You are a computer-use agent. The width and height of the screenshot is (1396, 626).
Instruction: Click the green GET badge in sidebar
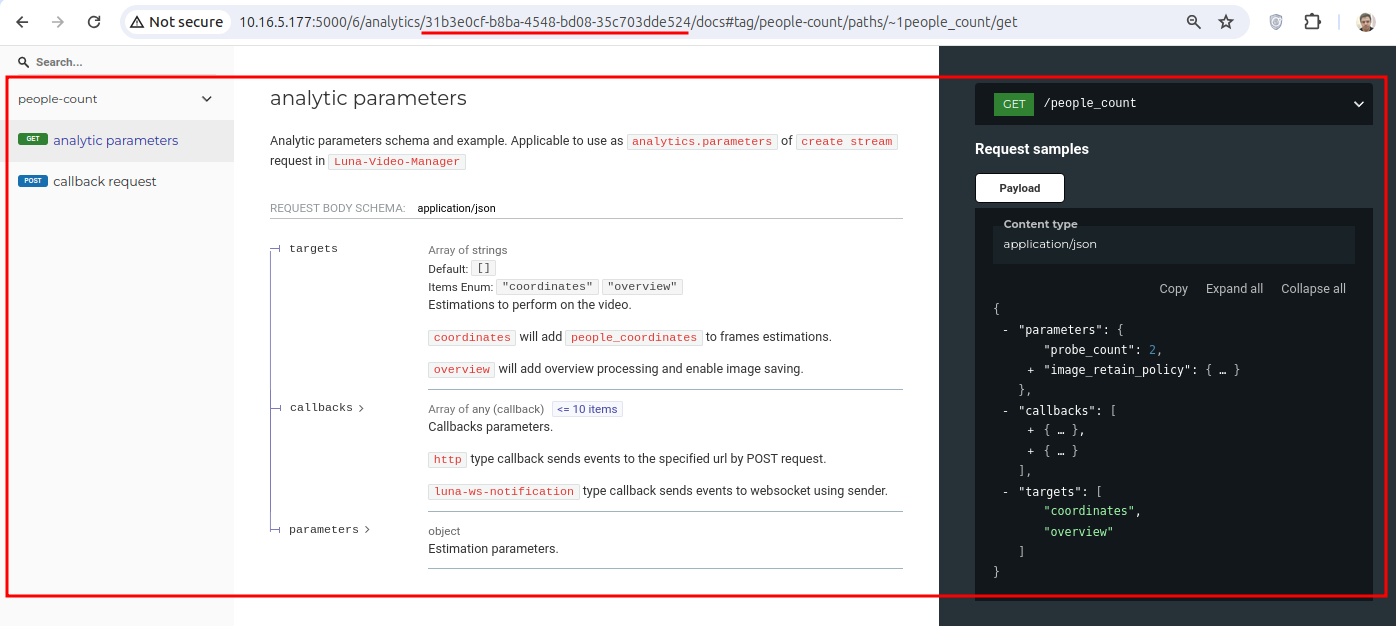33,140
